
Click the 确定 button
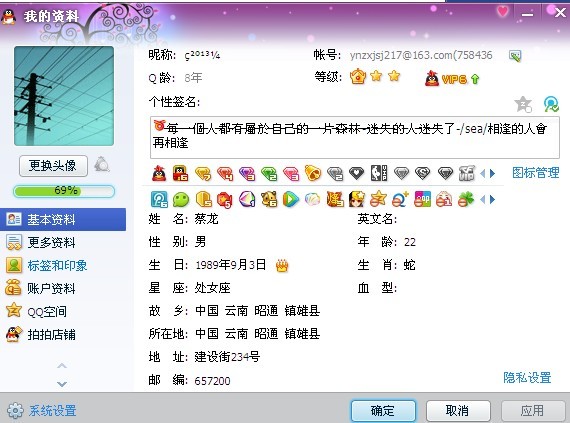coord(383,411)
